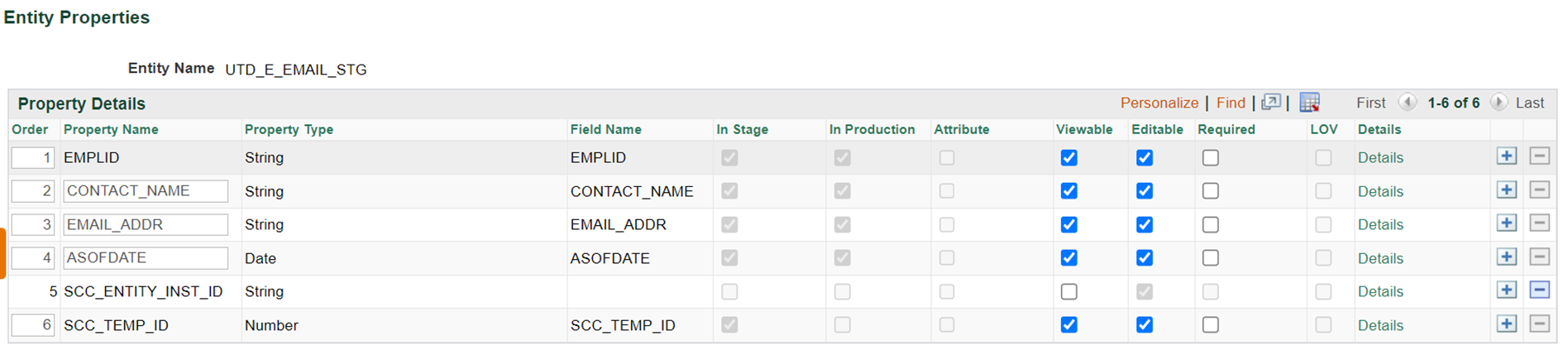Uncheck Viewable for EMPLID
The height and width of the screenshot is (360, 1568).
coord(1068,157)
